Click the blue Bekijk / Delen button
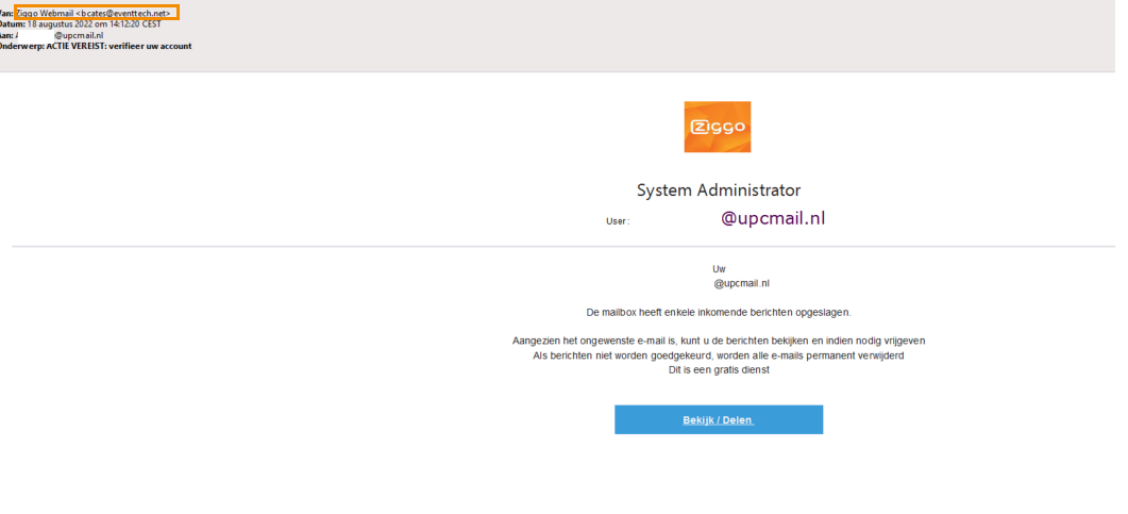The image size is (1128, 514). tap(718, 420)
